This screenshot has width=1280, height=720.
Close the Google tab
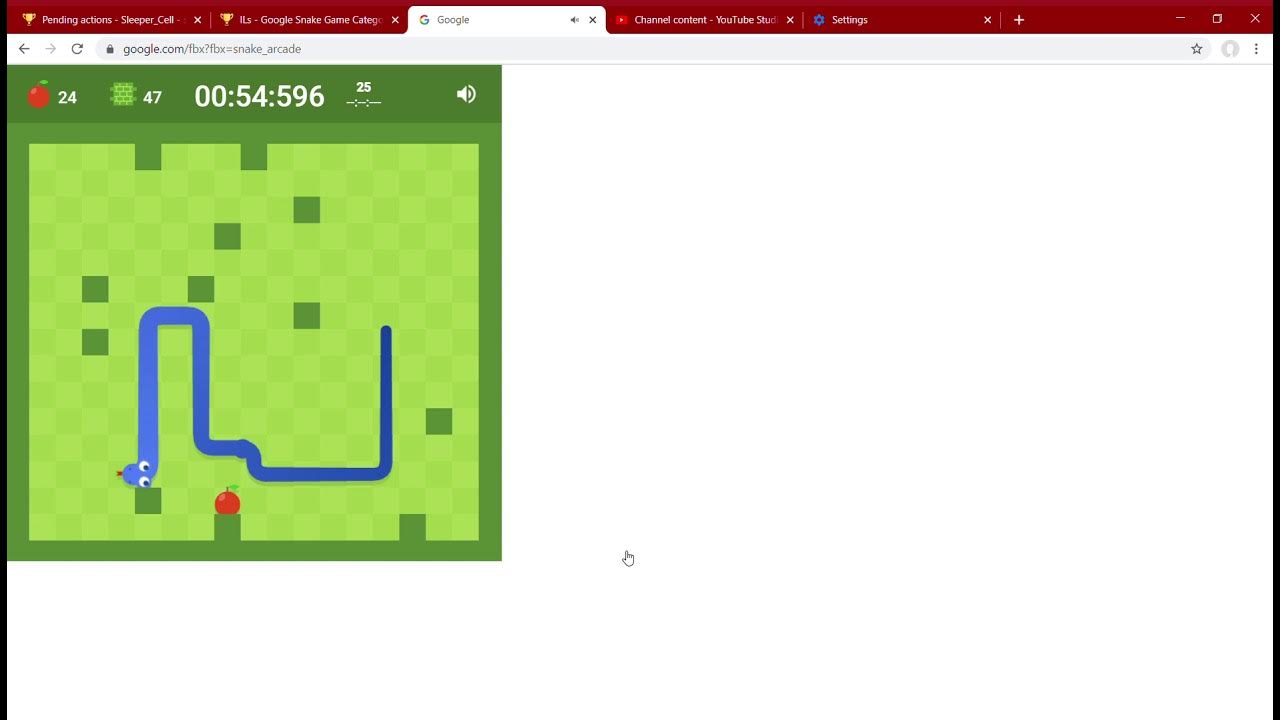(593, 20)
